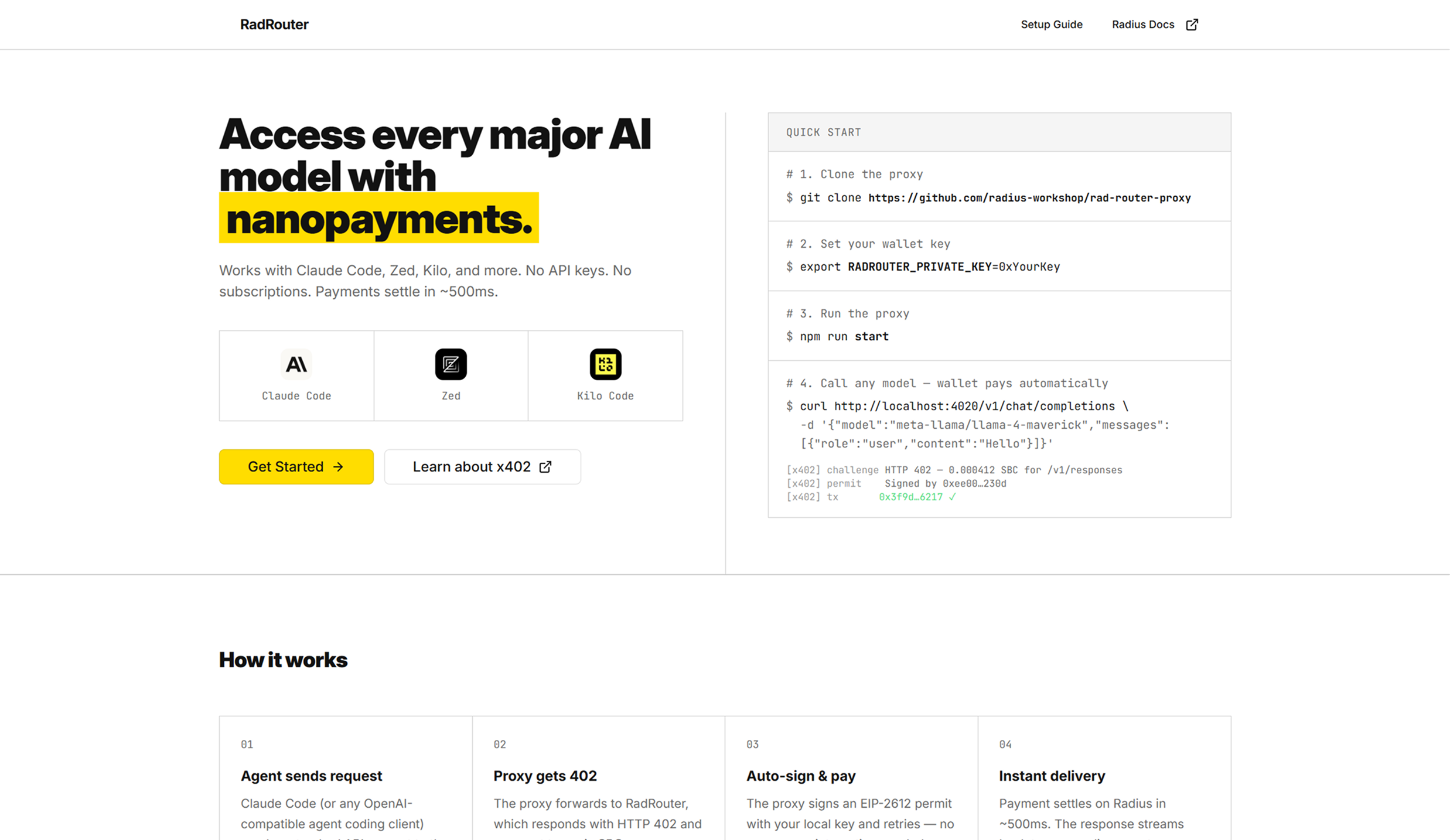Click the arrow icon on Get Started

point(338,467)
